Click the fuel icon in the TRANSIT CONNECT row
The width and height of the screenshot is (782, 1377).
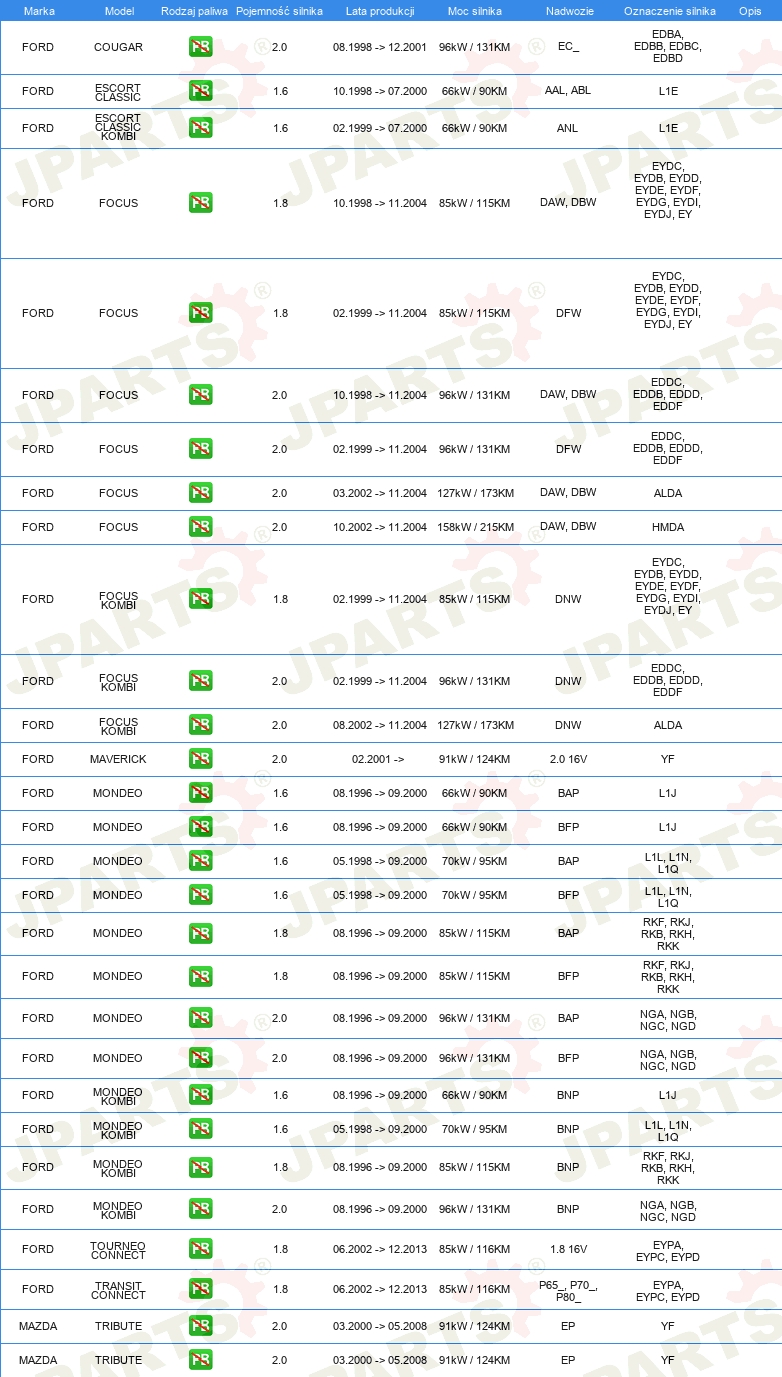coord(201,1289)
